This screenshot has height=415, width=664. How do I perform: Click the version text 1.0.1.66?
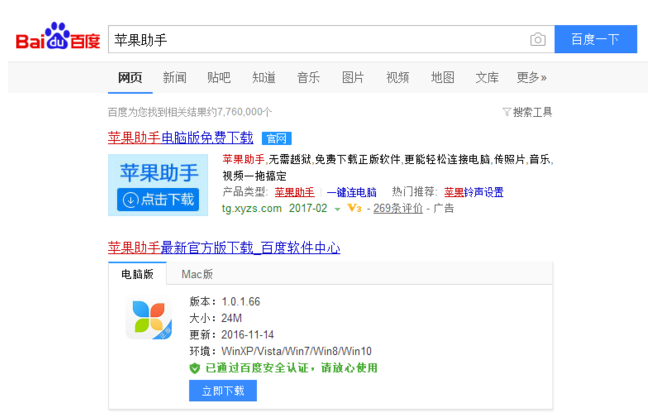point(241,302)
